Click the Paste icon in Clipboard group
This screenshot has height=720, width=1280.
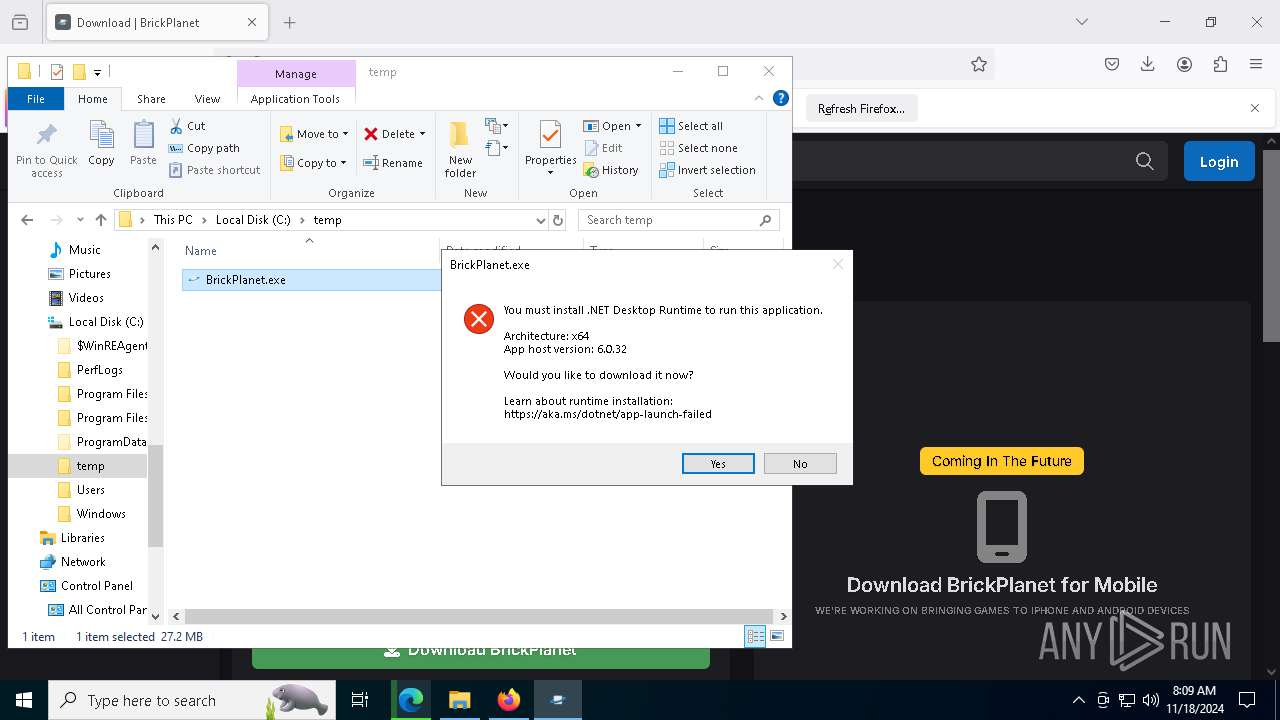coord(143,143)
